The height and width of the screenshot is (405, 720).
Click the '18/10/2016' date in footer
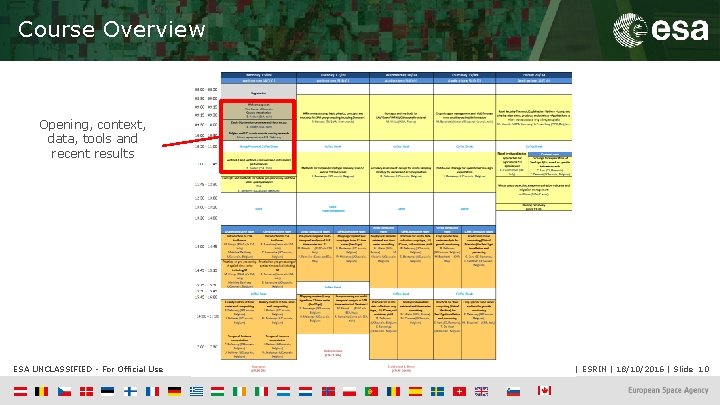[x=640, y=369]
